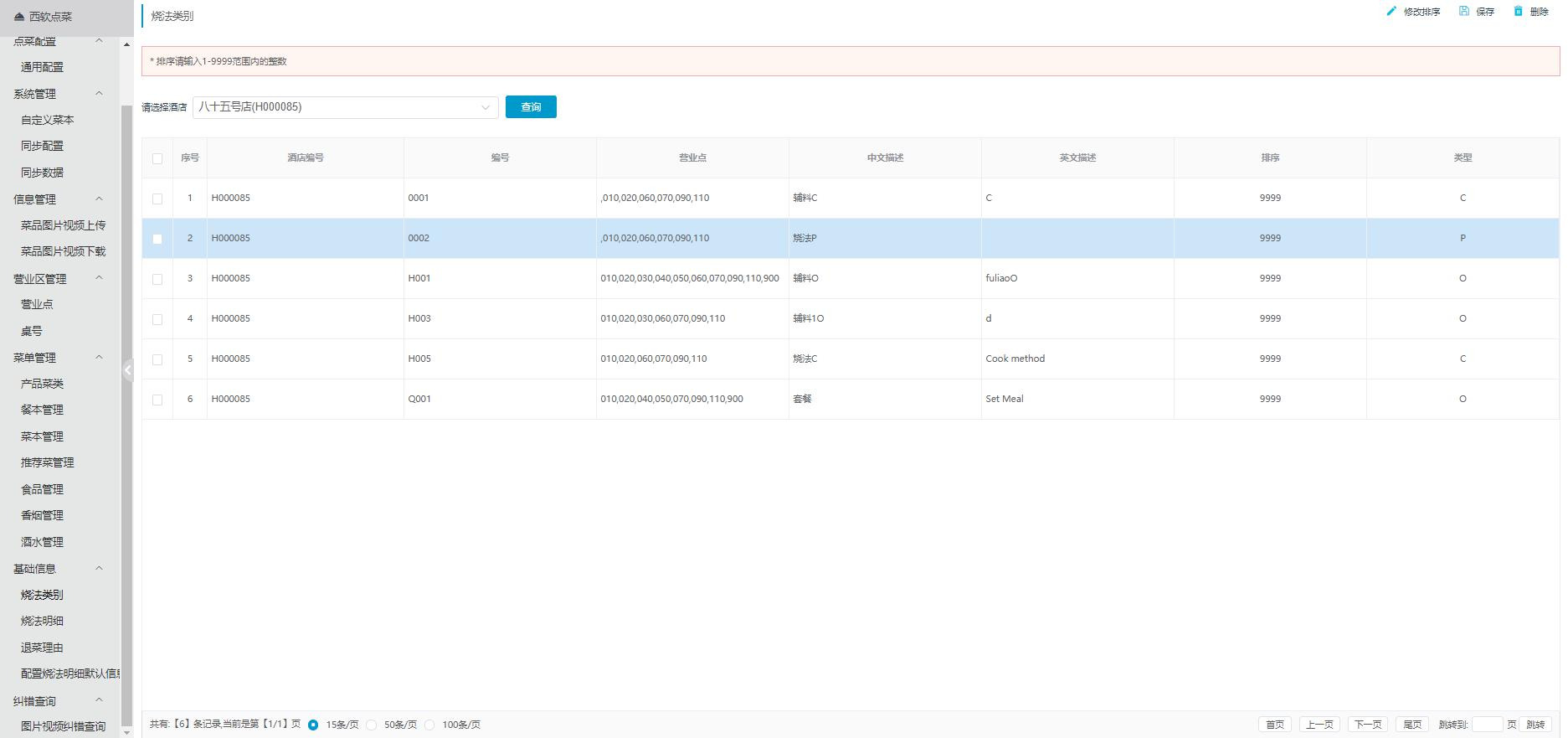Screen dimensions: 1568x738
Task: Collapse the sidebar with the arrow handle
Action: click(x=128, y=369)
